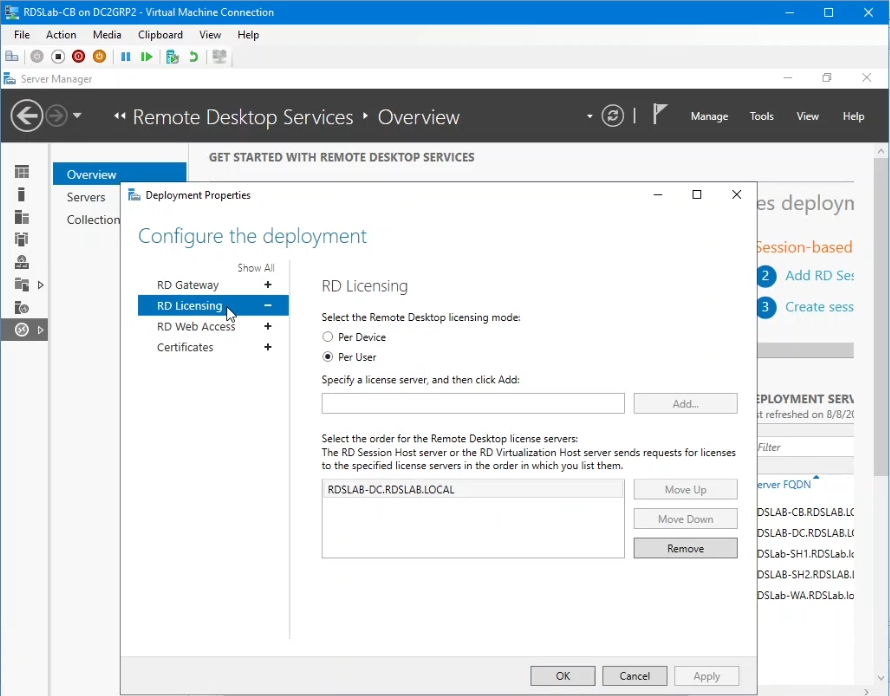Click the green Revert arrow icon
Image resolution: width=890 pixels, height=696 pixels.
click(x=194, y=56)
